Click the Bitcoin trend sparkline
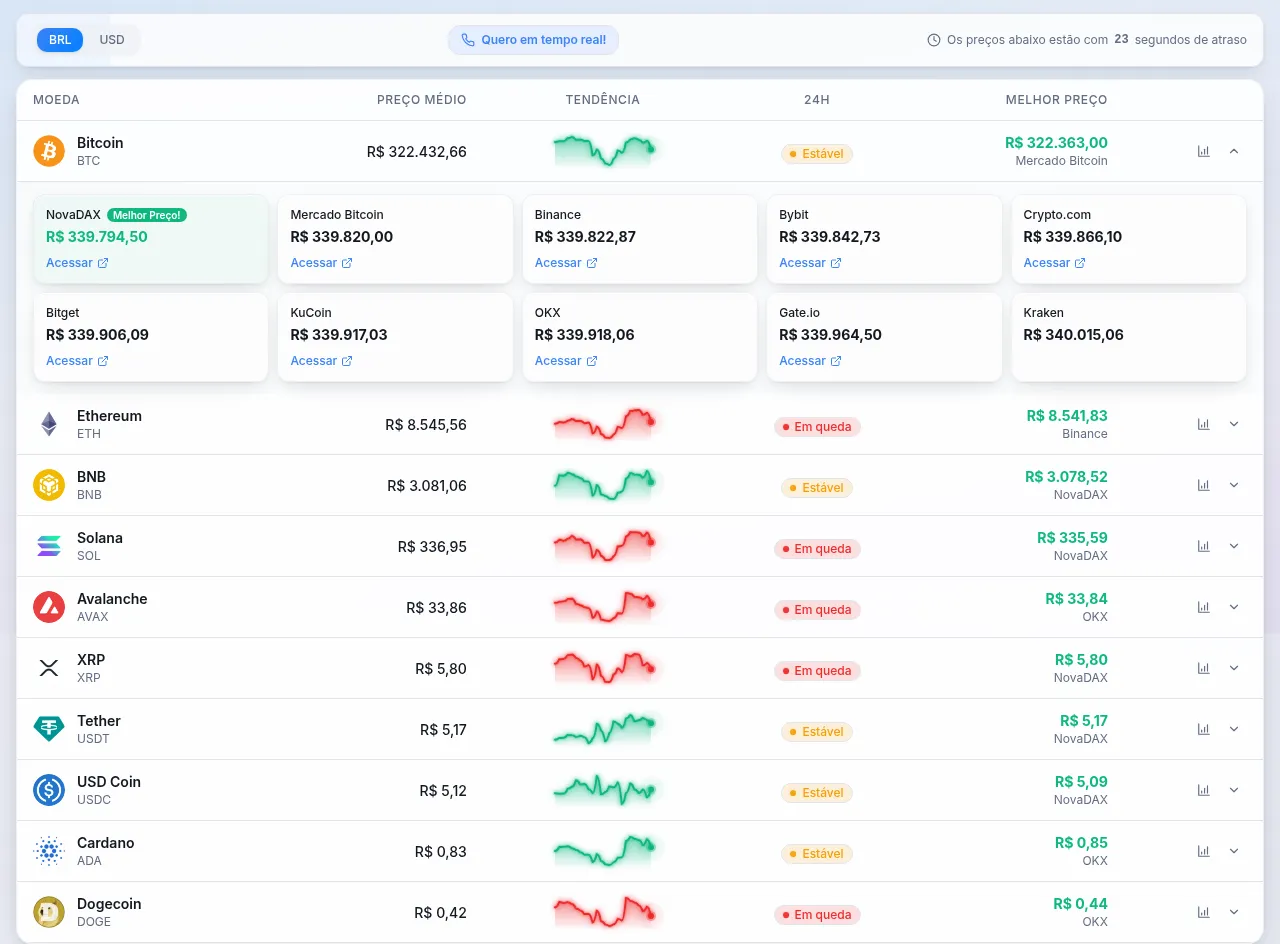 point(603,151)
